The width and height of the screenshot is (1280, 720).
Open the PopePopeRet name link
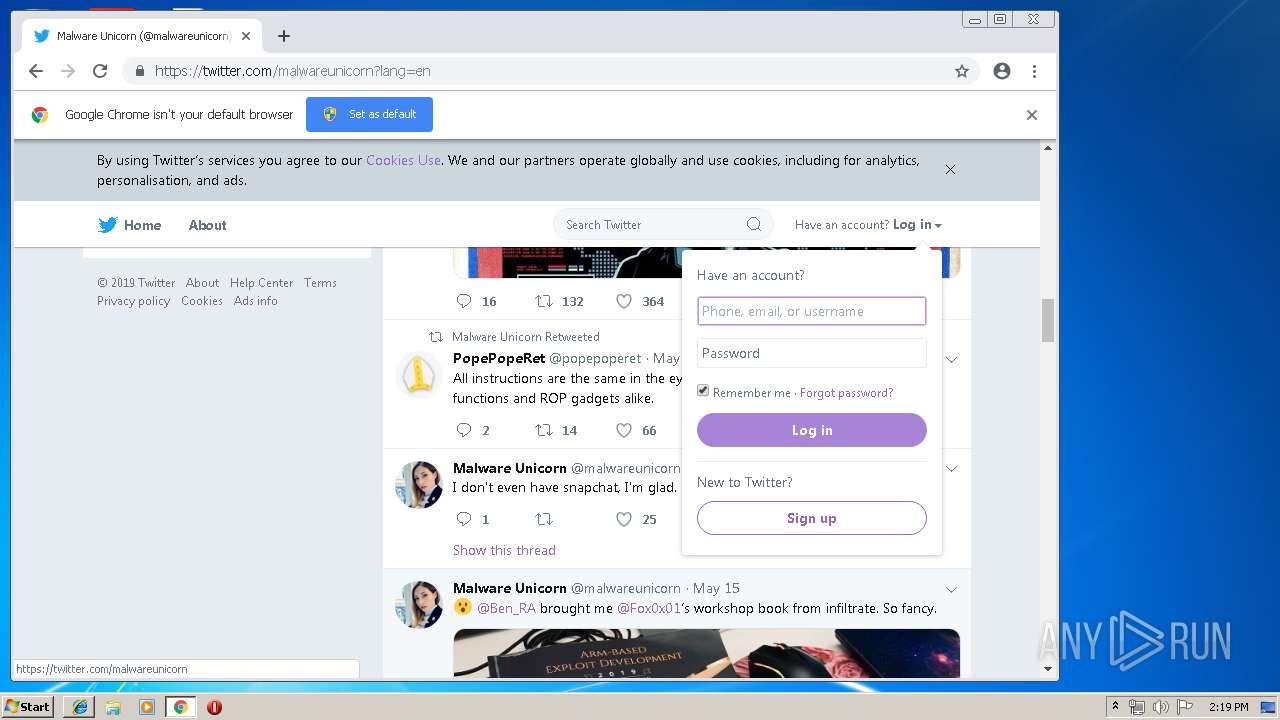499,358
